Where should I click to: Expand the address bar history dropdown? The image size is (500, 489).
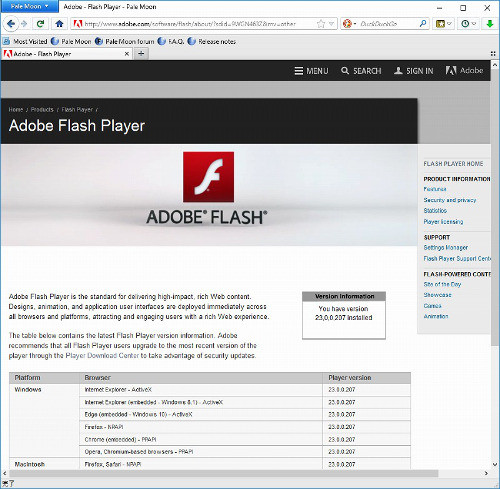(x=332, y=24)
